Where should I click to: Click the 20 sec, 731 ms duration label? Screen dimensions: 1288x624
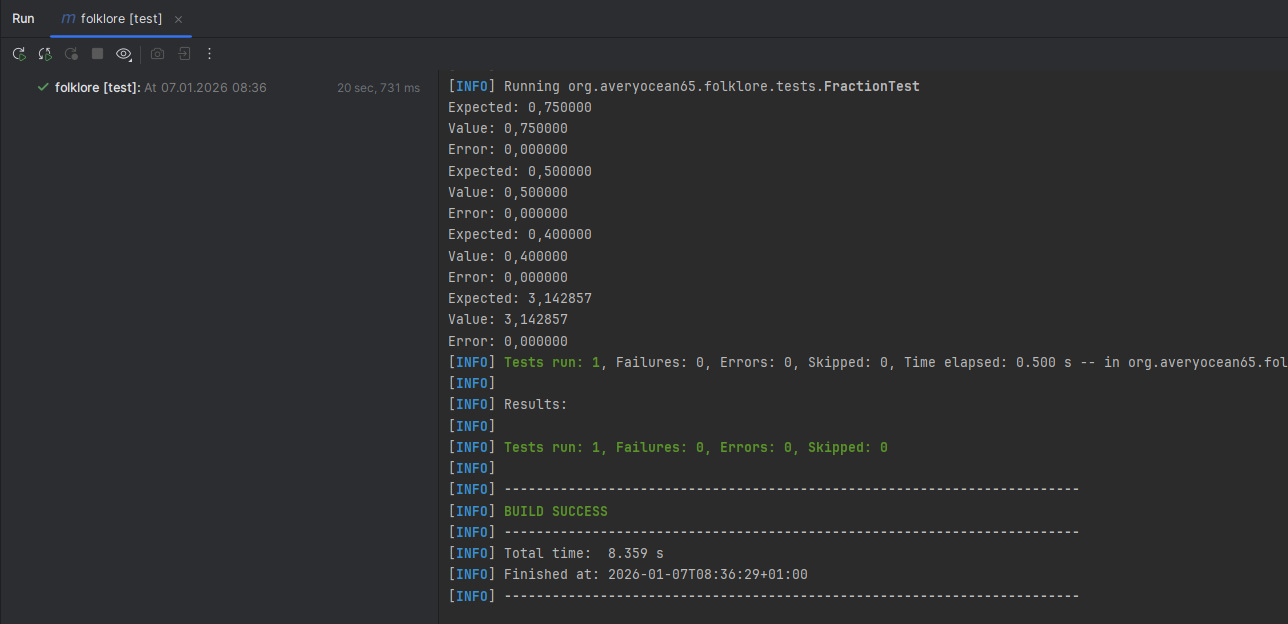pos(378,88)
